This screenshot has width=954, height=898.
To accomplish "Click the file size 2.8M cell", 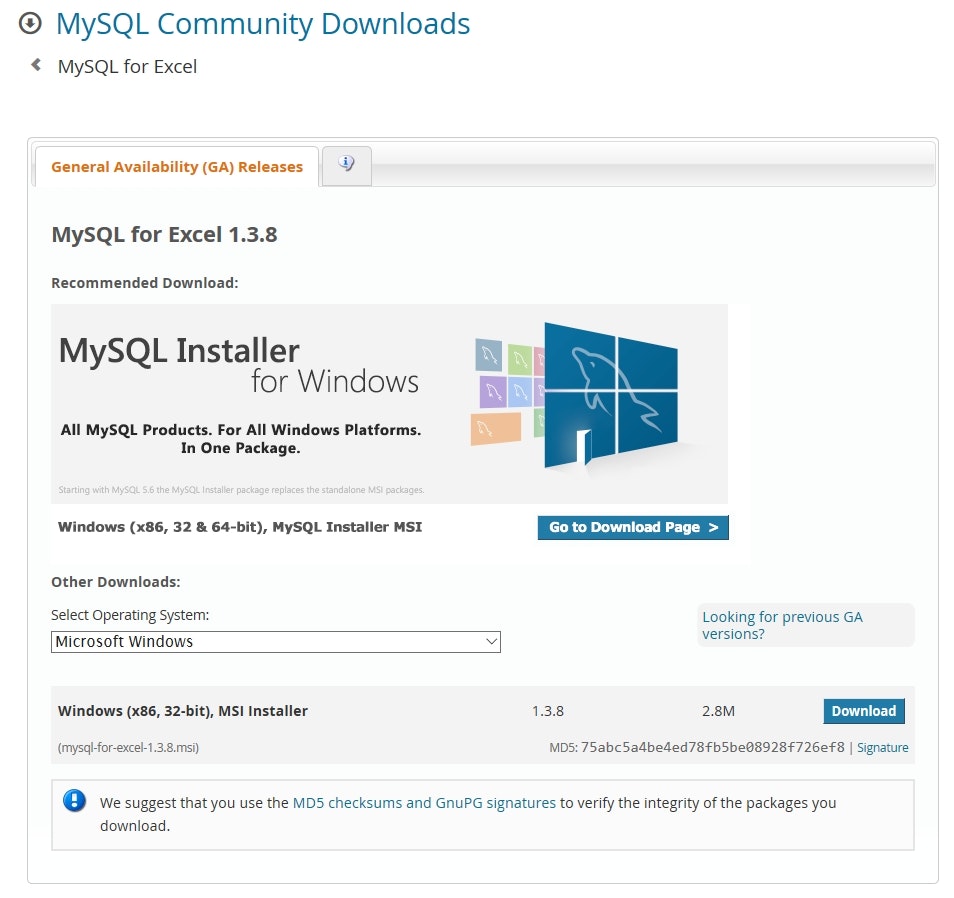I will (719, 711).
